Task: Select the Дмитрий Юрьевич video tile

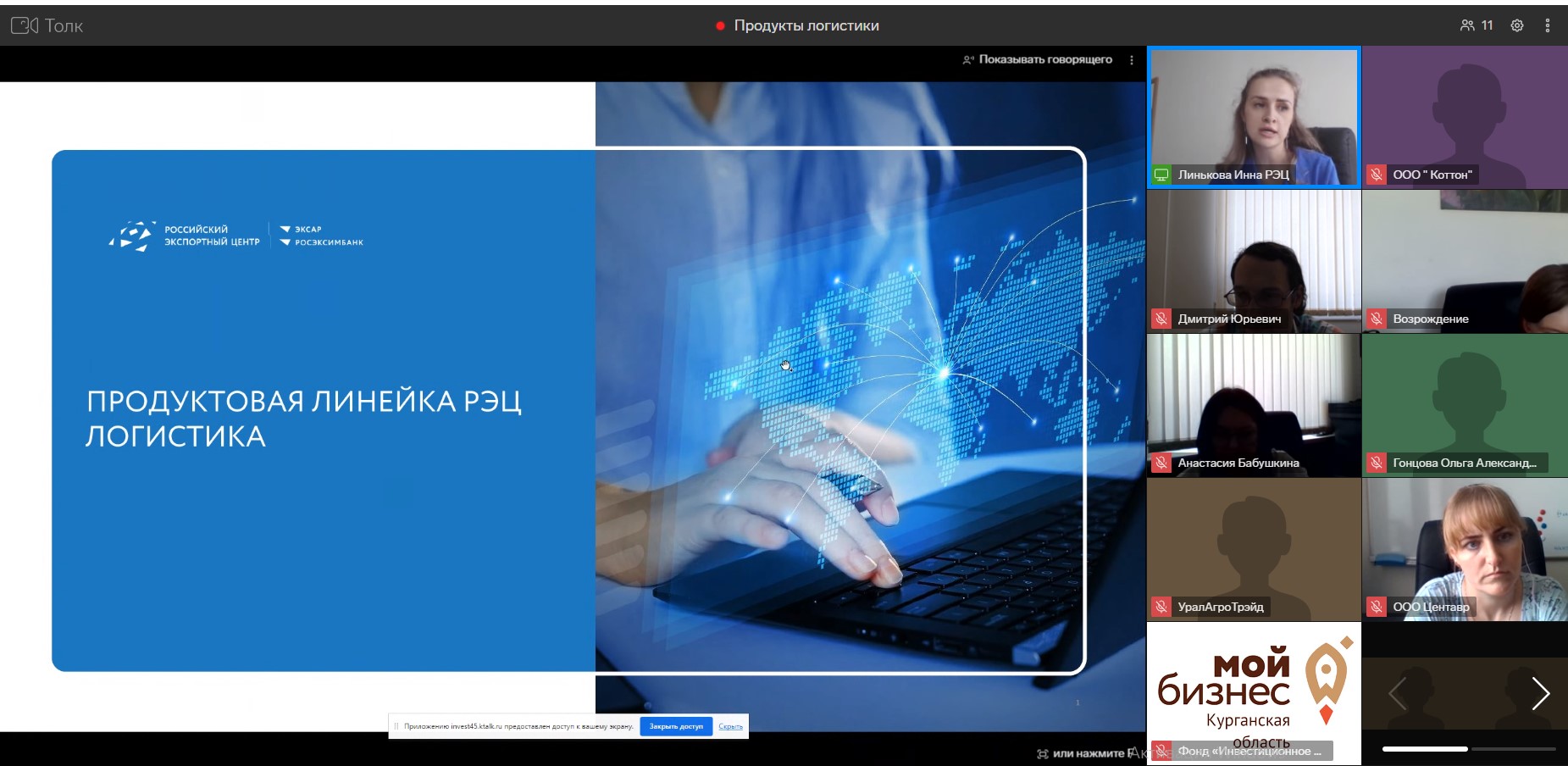Action: pos(1254,261)
